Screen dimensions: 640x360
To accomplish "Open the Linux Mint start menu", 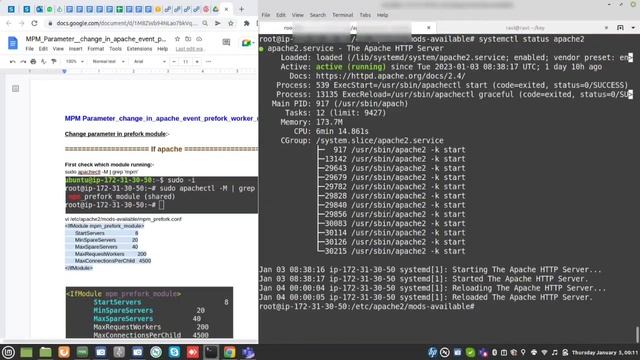I will [x=9, y=352].
